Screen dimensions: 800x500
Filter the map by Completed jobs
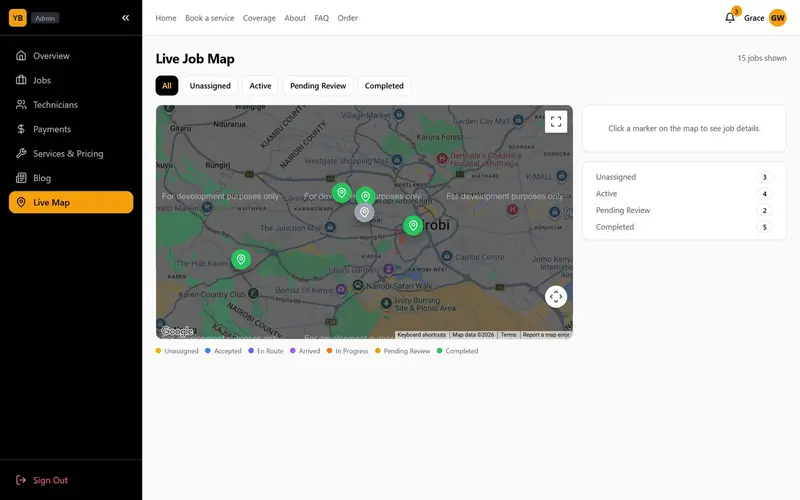[x=384, y=86]
